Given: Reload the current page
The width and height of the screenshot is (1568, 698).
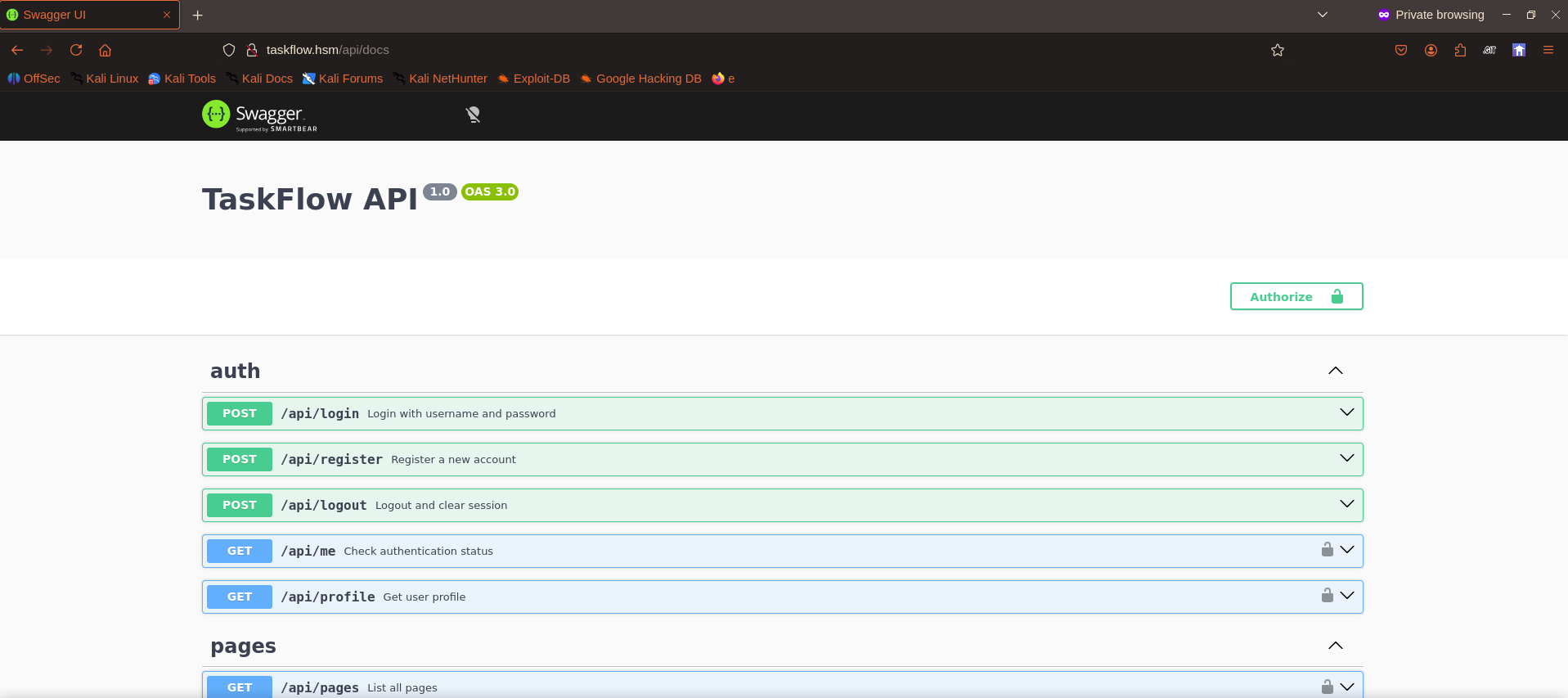Looking at the screenshot, I should coord(76,50).
